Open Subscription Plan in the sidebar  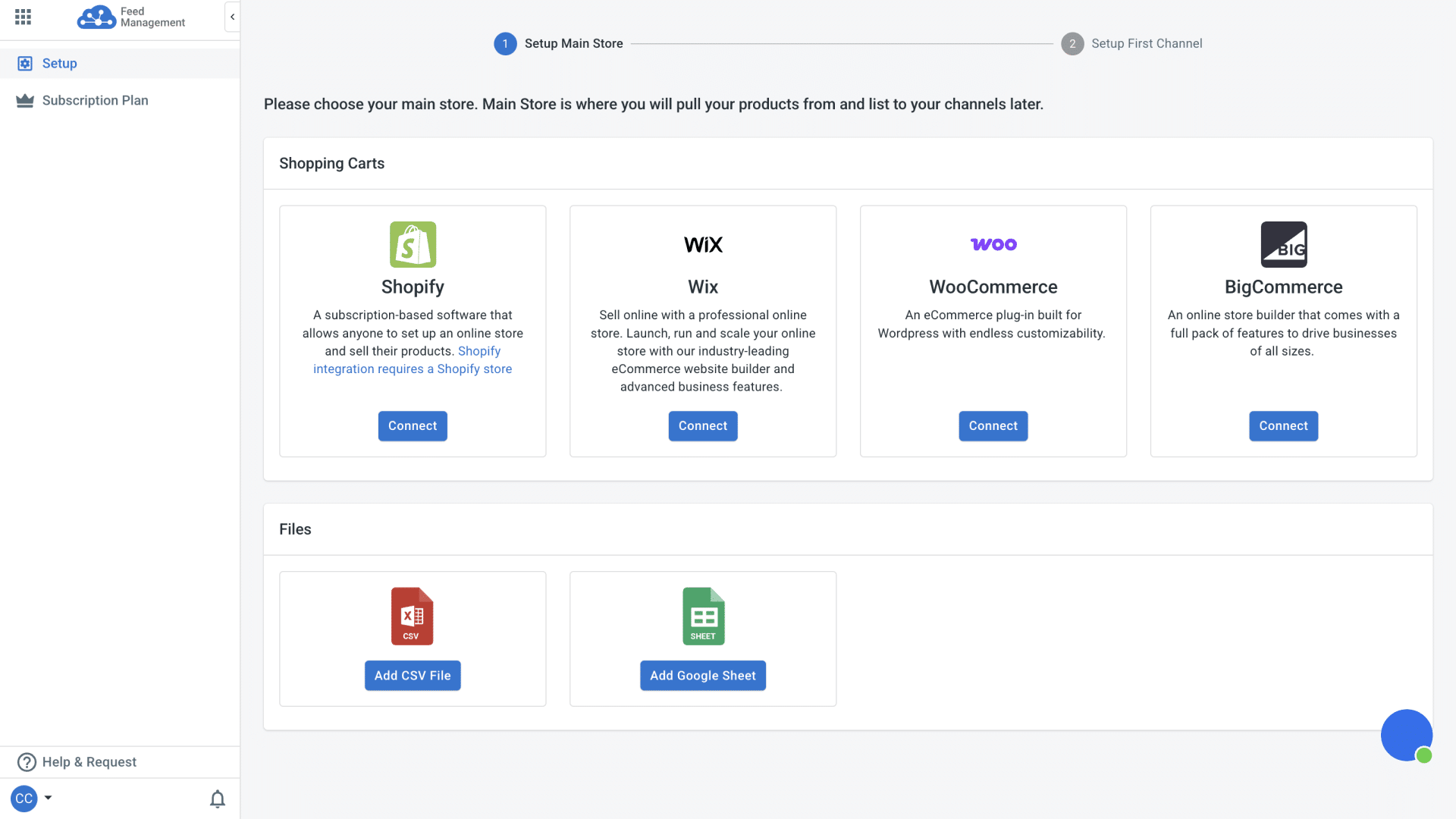[120, 101]
